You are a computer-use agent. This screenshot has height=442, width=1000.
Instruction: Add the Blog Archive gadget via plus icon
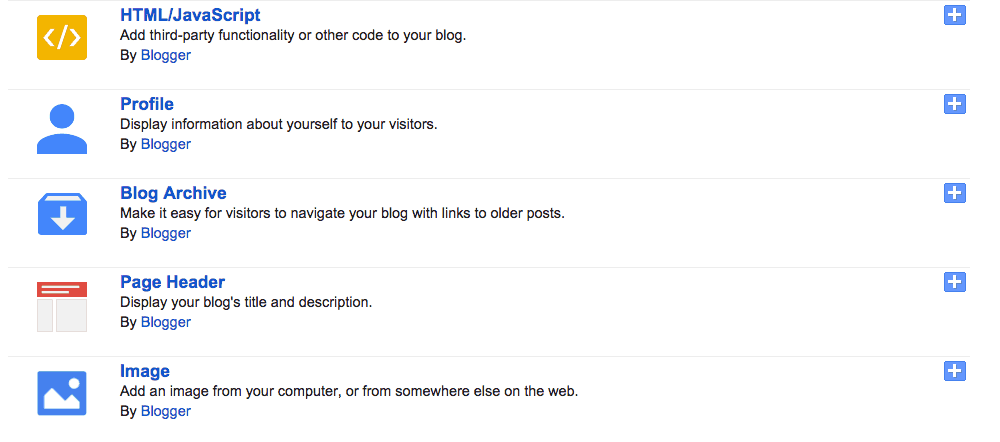tap(955, 193)
